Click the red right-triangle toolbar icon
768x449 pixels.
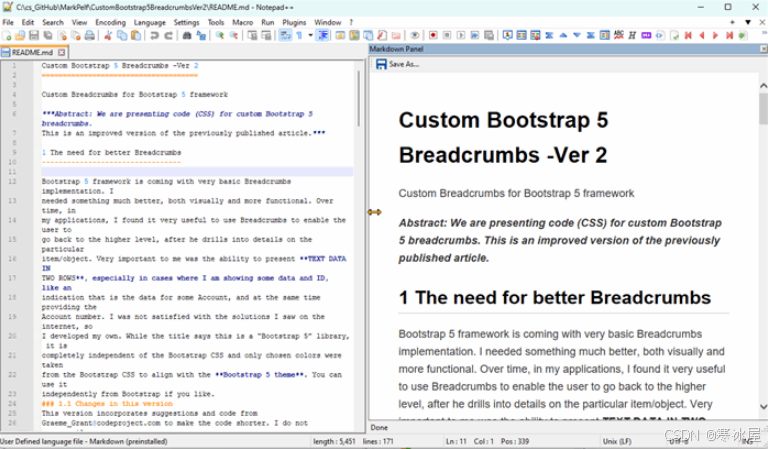[x=716, y=35]
